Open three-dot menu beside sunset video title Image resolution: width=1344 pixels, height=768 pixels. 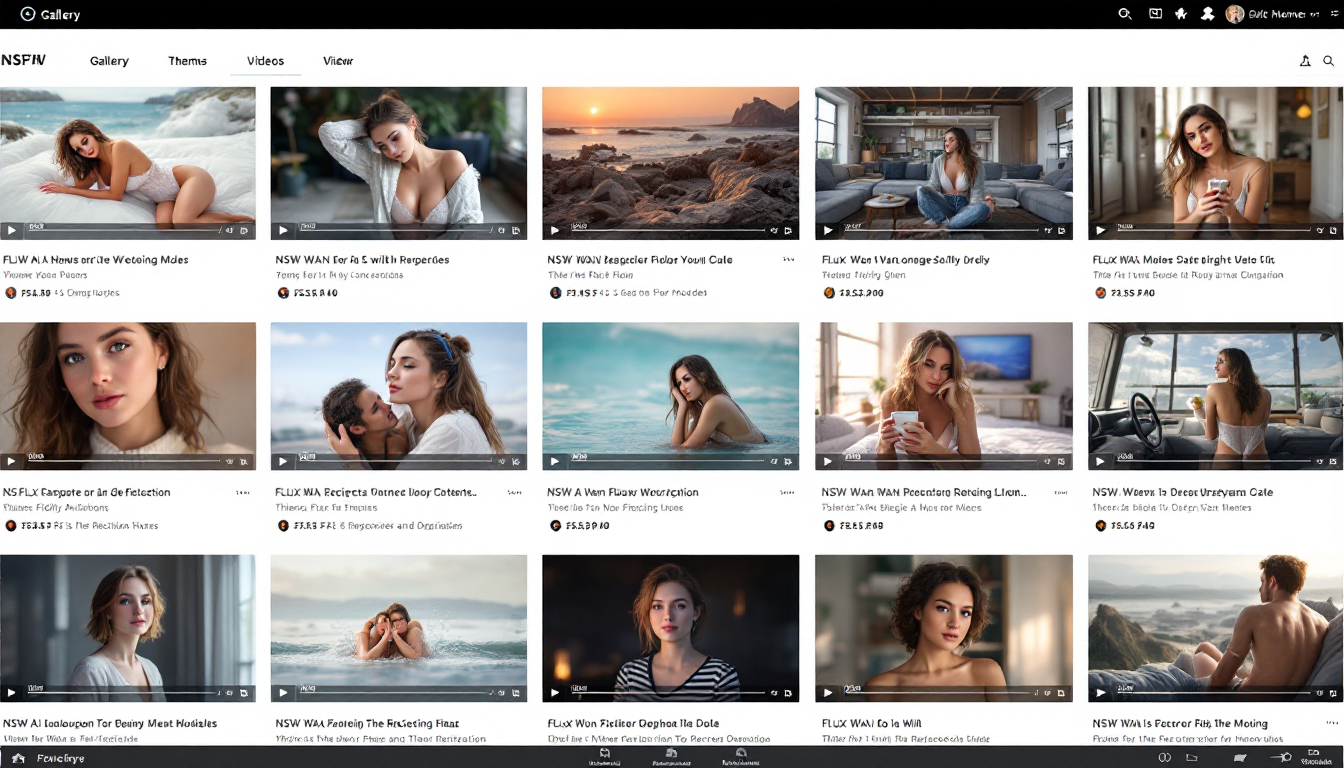(788, 259)
